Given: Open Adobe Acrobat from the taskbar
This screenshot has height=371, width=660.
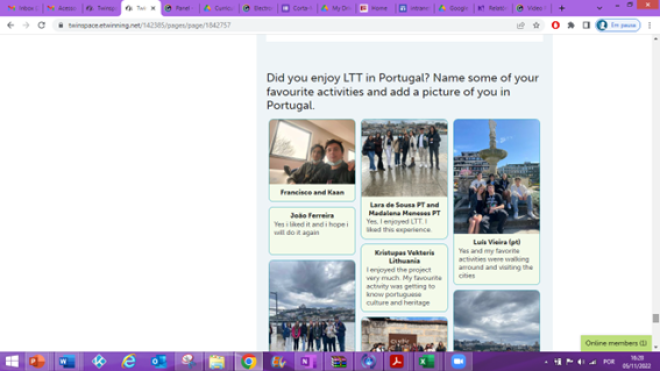Looking at the screenshot, I should (397, 362).
